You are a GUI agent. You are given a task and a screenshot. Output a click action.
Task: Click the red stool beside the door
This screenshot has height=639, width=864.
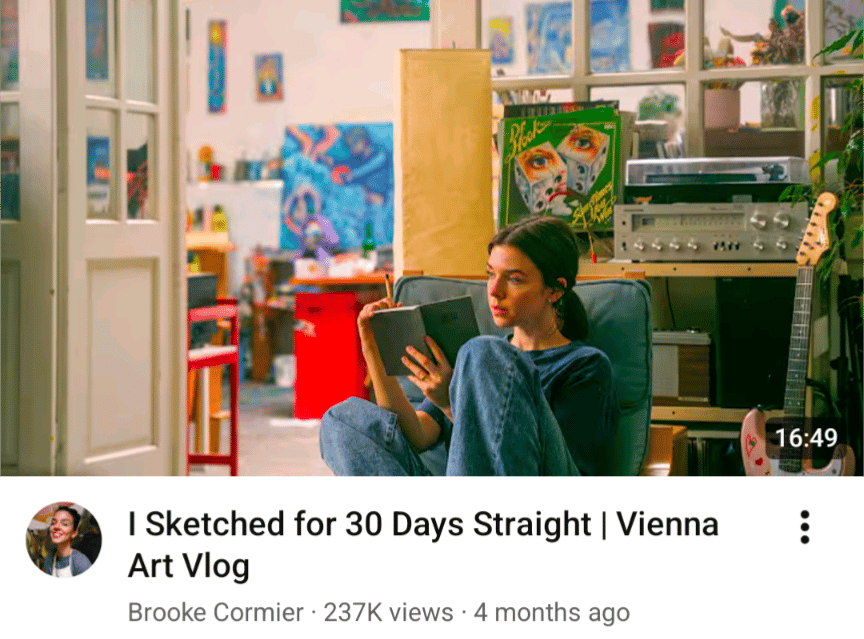click(x=213, y=386)
